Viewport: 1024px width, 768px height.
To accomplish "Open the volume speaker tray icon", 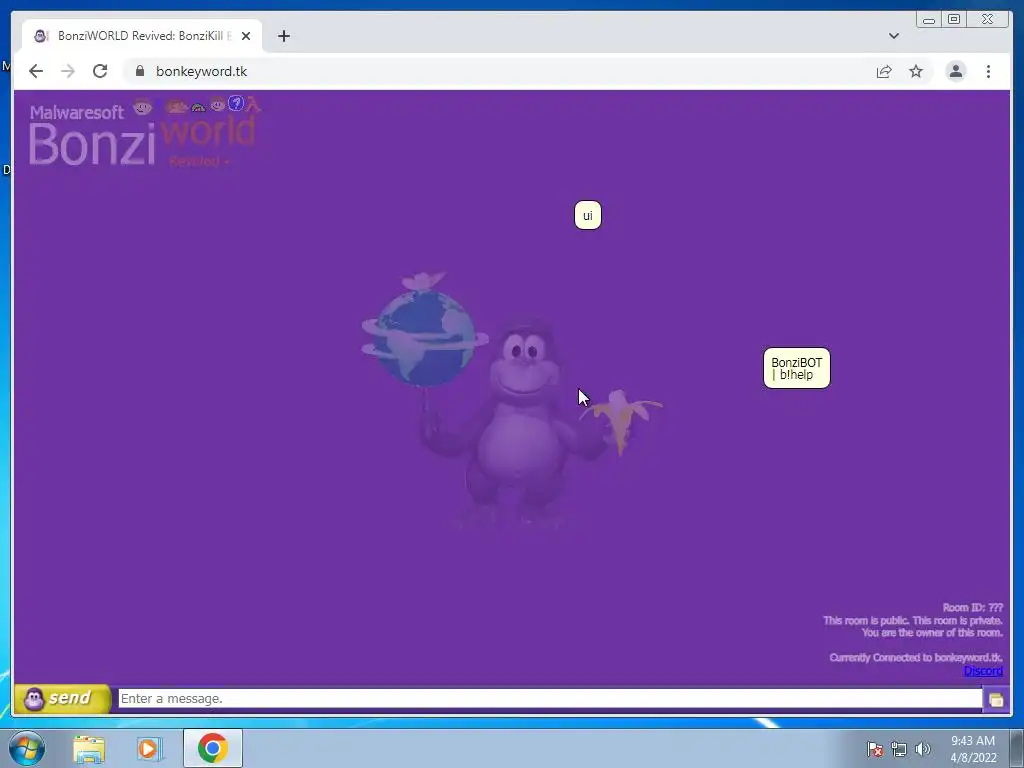I will 923,749.
